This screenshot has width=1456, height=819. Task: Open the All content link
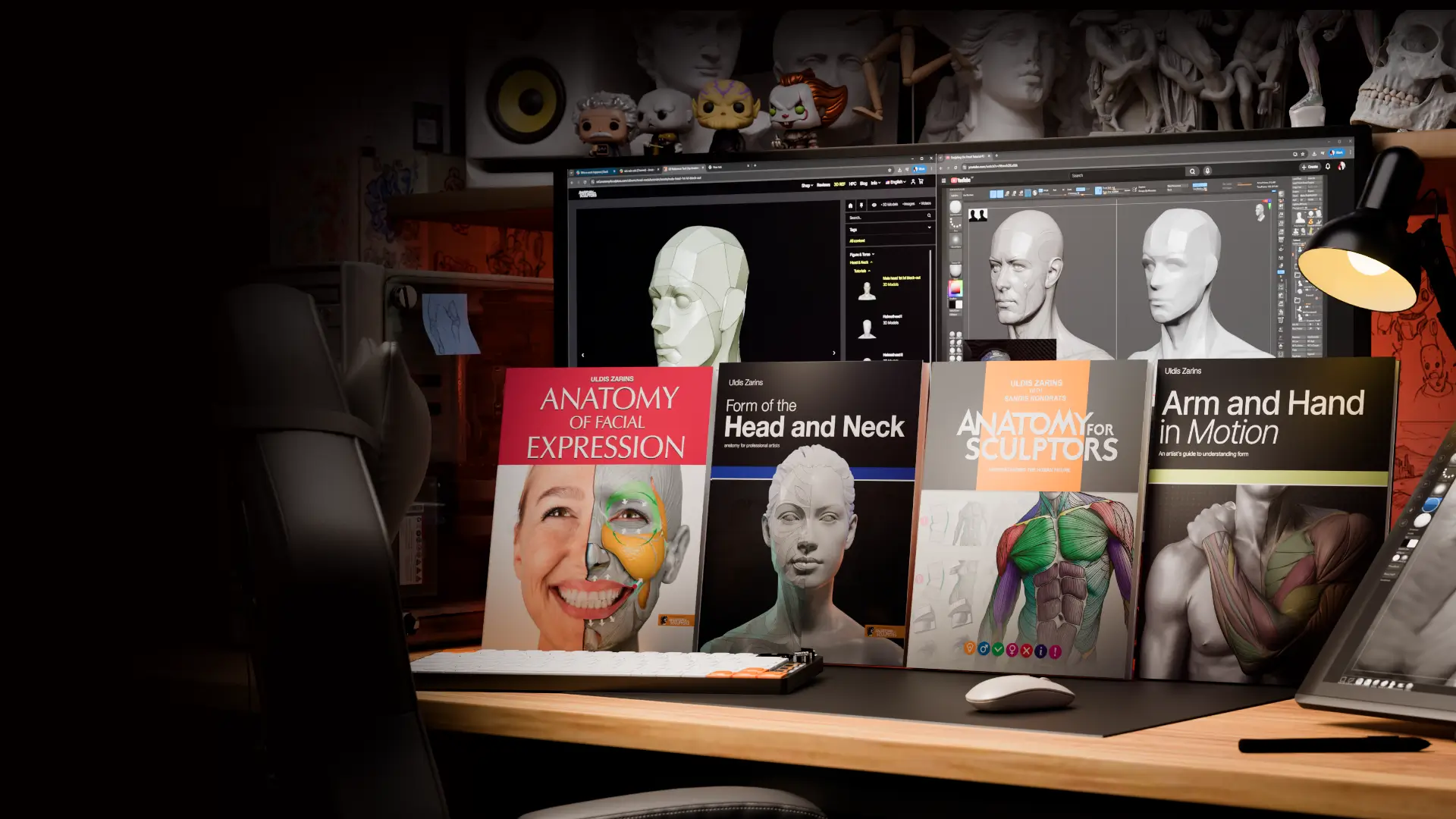pos(857,241)
